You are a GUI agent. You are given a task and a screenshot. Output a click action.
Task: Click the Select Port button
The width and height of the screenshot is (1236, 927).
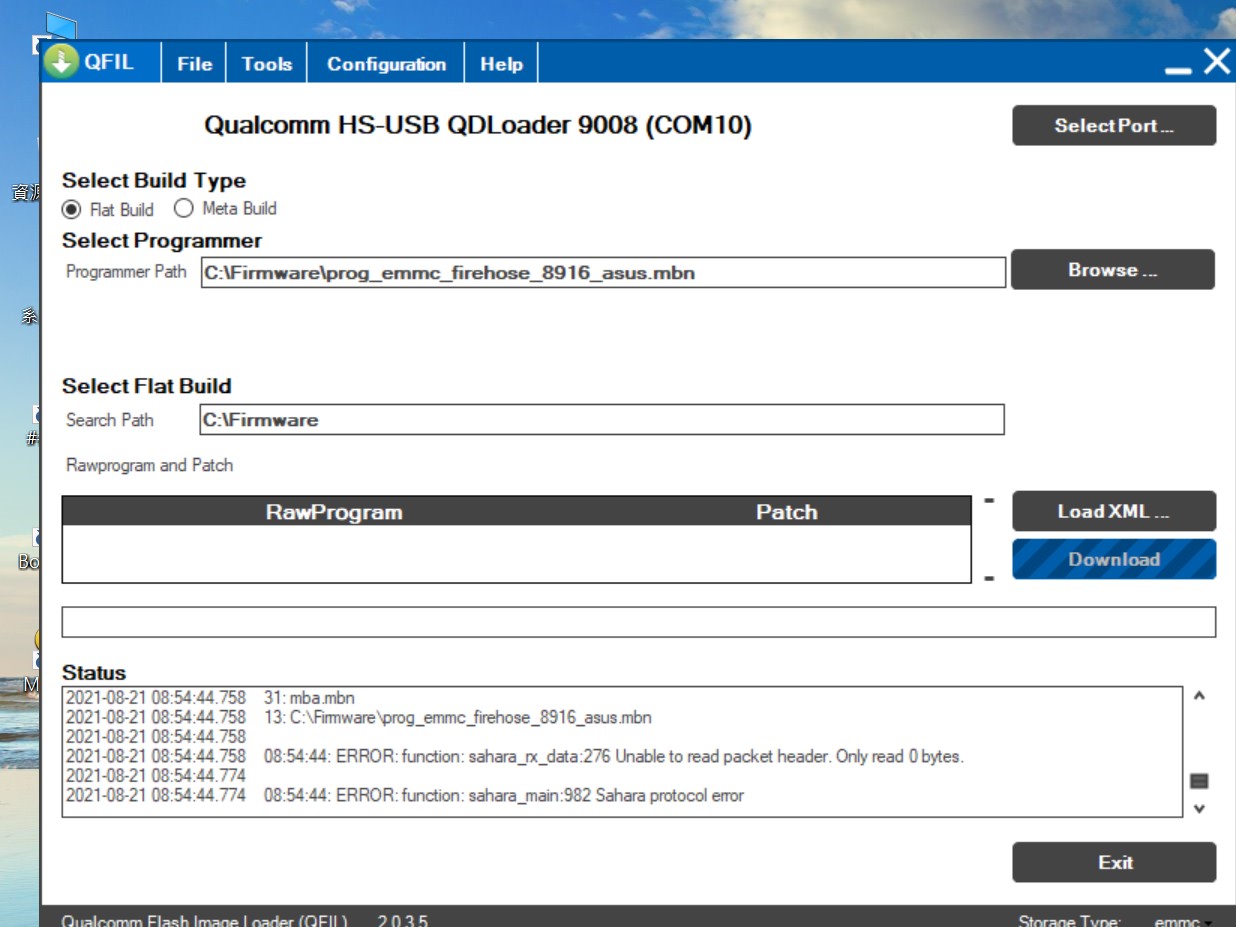pos(1114,126)
